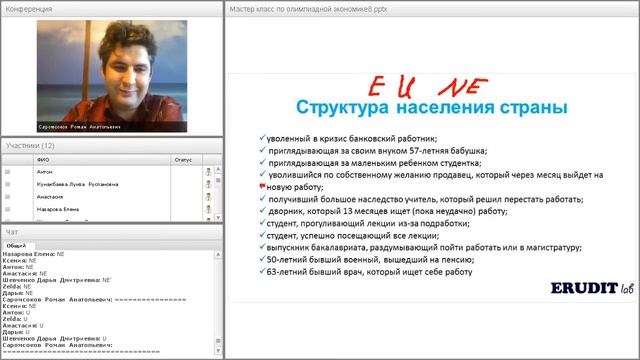Click the bullet 'приглядывающая за маленьким ребенком студентка'

(x=375, y=163)
